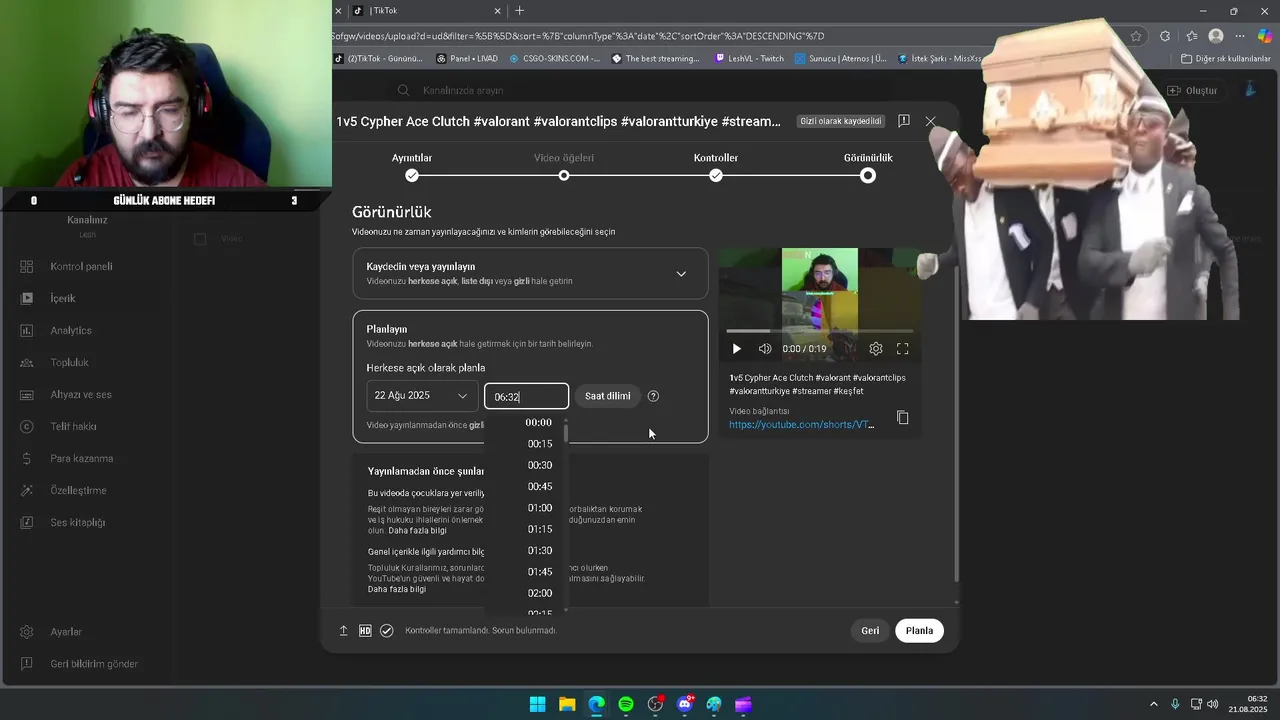This screenshot has height=720, width=1280.
Task: Open Diğer sık kullanılanlar bookmarks folder
Action: pos(1226,59)
